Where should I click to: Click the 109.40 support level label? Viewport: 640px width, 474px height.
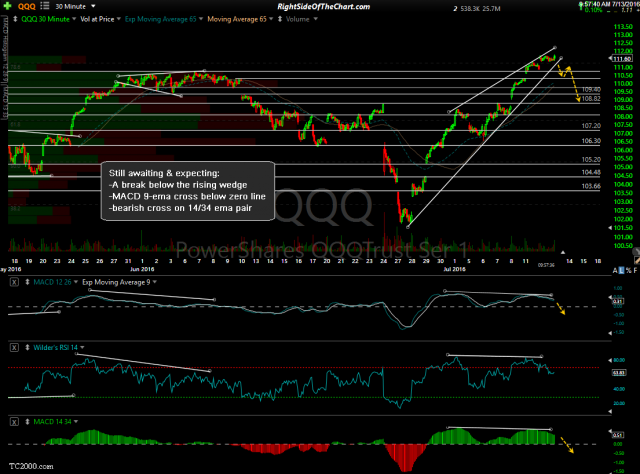[591, 89]
